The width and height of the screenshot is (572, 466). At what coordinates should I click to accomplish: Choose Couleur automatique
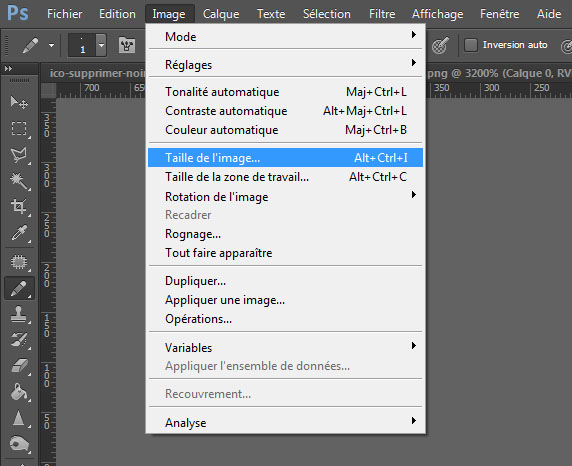(285, 130)
